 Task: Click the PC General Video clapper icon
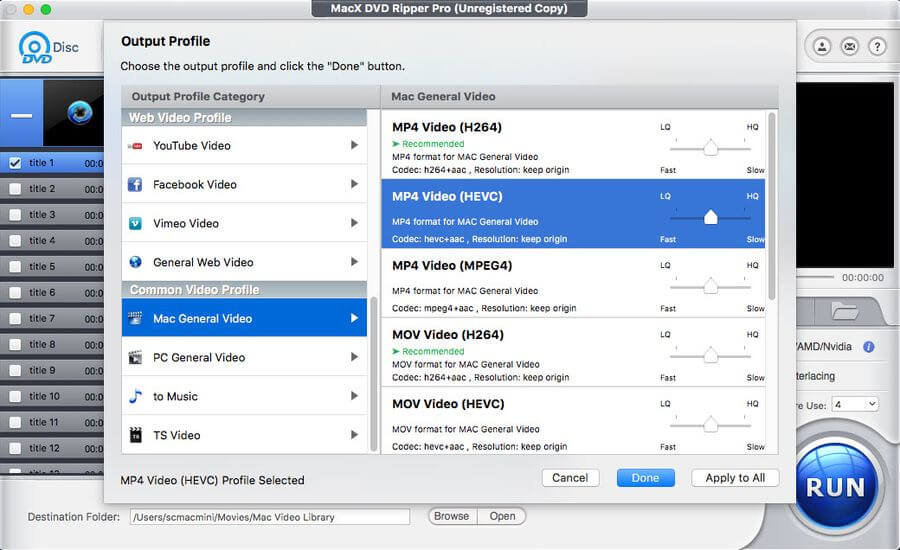[x=135, y=357]
